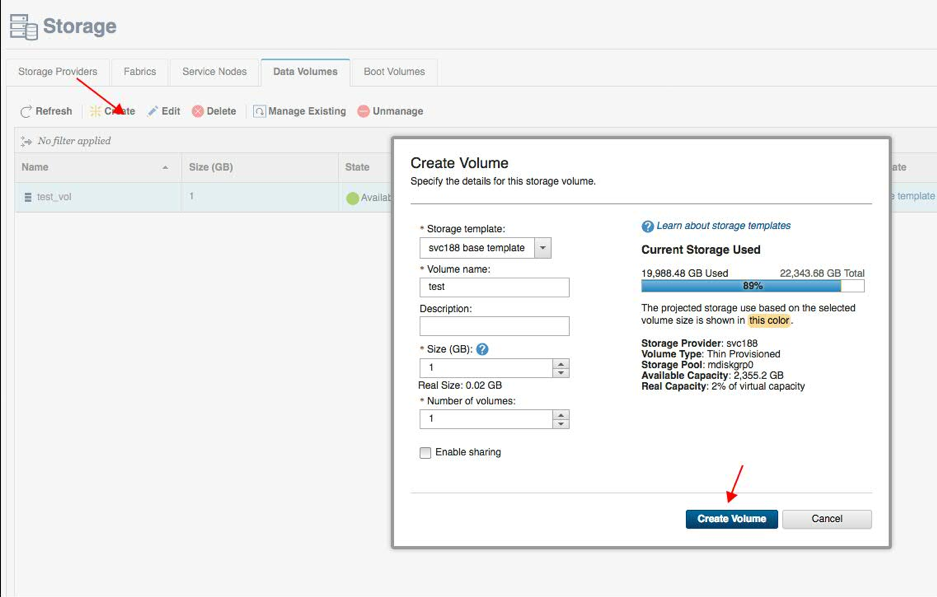Viewport: 937px width, 597px height.
Task: Click the 'this color' highlighted swatch
Action: 769,320
